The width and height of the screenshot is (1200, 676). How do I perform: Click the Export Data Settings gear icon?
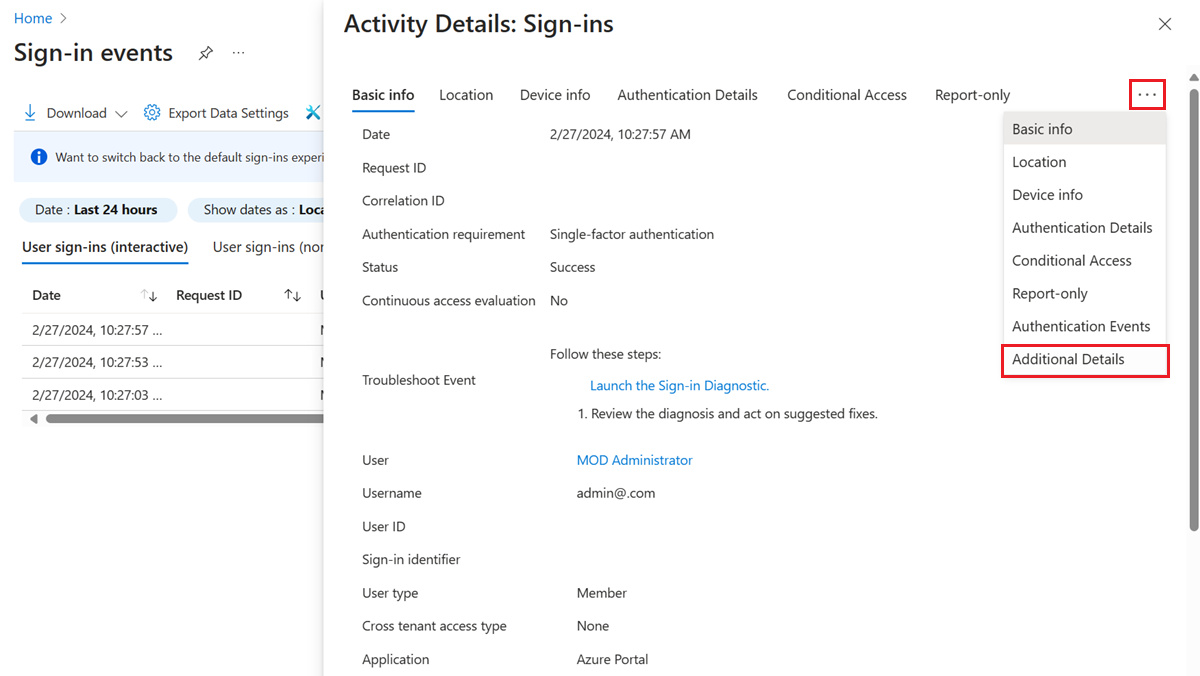(152, 113)
